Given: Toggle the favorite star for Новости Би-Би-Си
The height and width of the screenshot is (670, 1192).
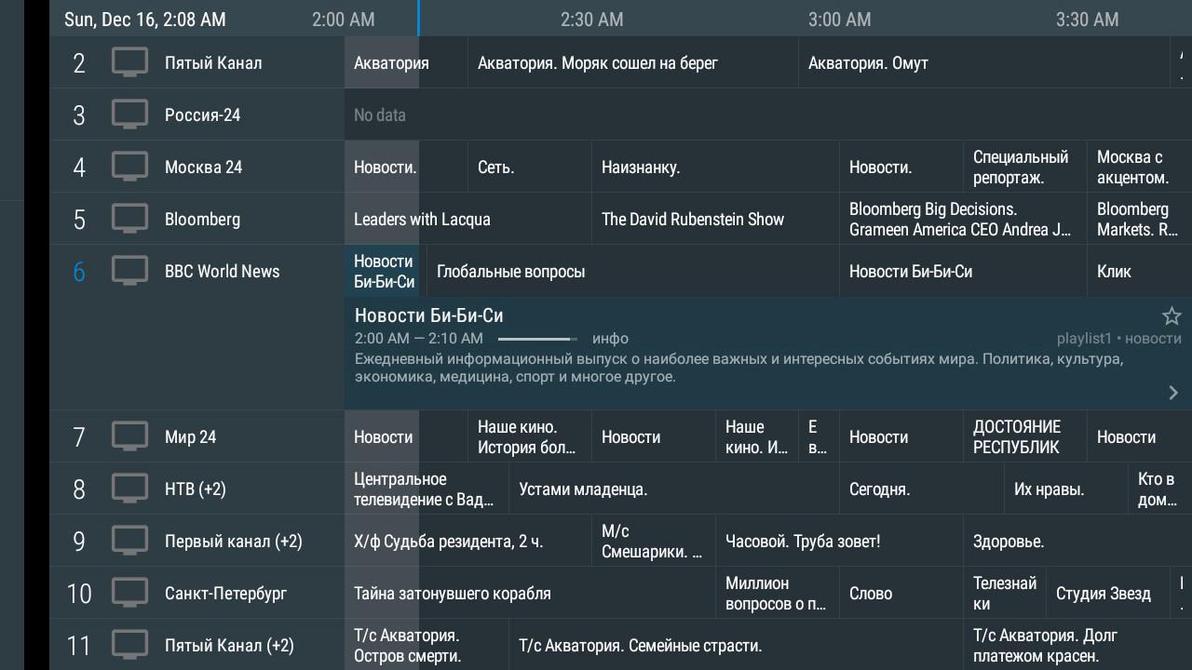Looking at the screenshot, I should (1170, 315).
